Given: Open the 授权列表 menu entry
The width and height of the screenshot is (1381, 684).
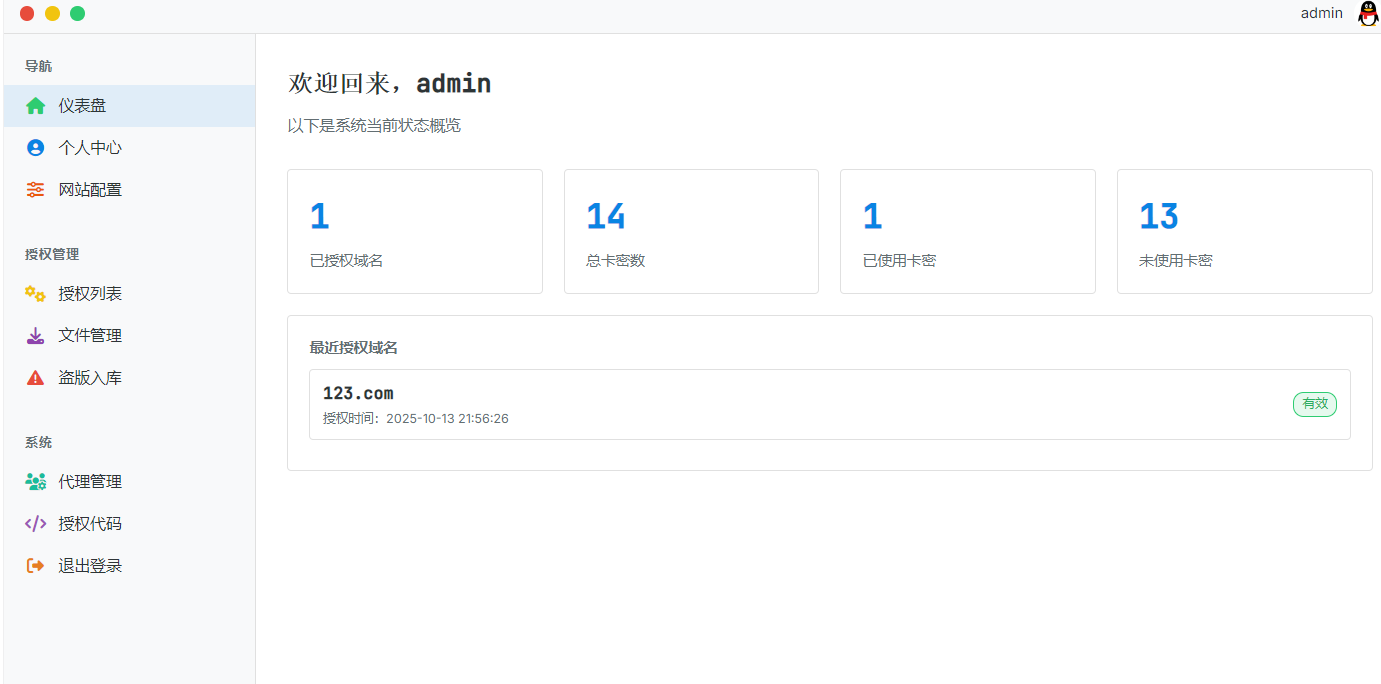Looking at the screenshot, I should 90,293.
